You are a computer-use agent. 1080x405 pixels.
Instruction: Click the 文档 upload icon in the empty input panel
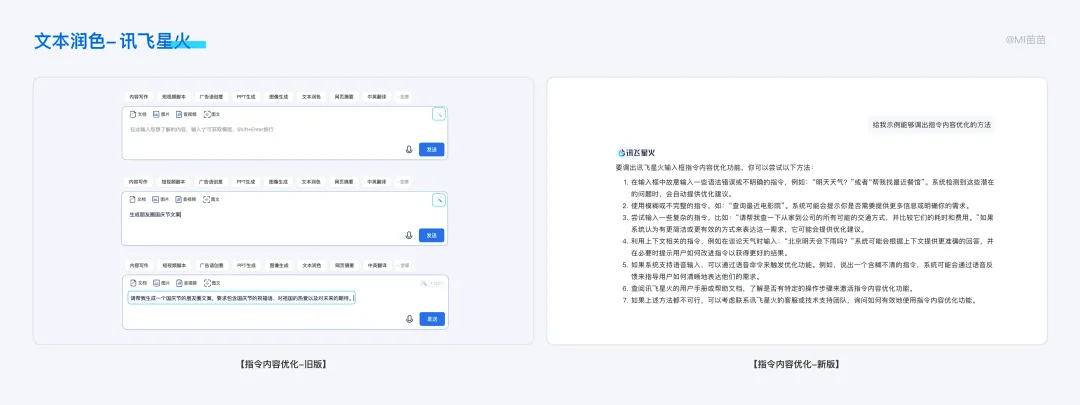click(134, 114)
